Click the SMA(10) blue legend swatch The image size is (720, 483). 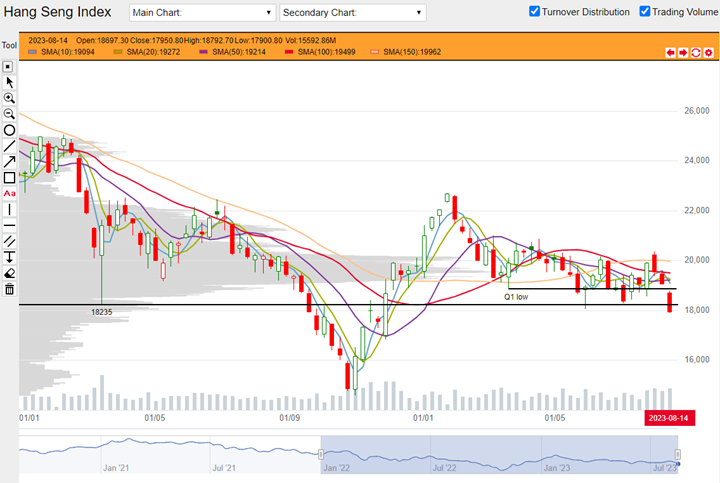tap(32, 52)
